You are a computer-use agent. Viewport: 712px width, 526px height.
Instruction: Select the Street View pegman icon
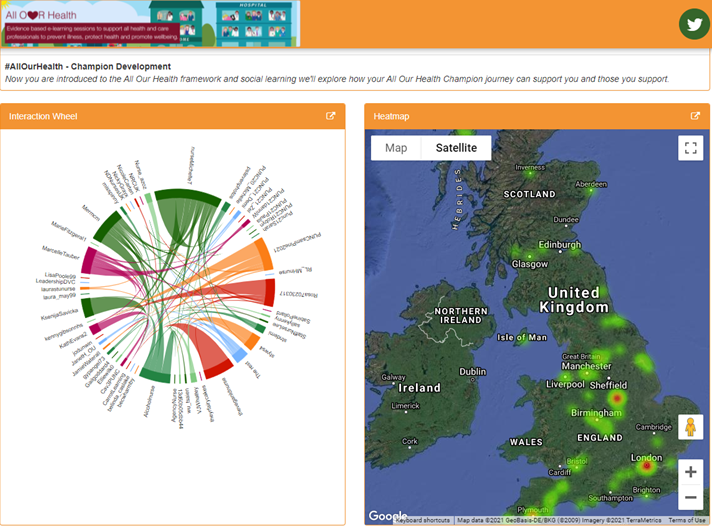pos(691,427)
